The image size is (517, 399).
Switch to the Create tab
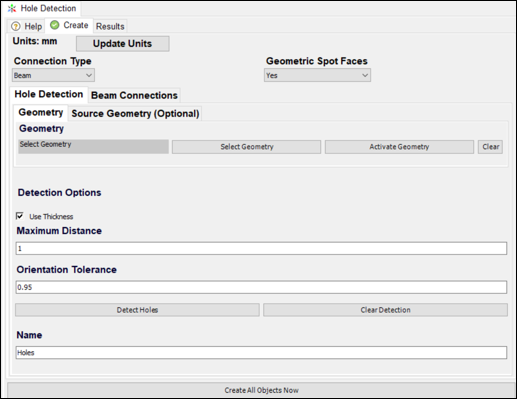[x=69, y=25]
